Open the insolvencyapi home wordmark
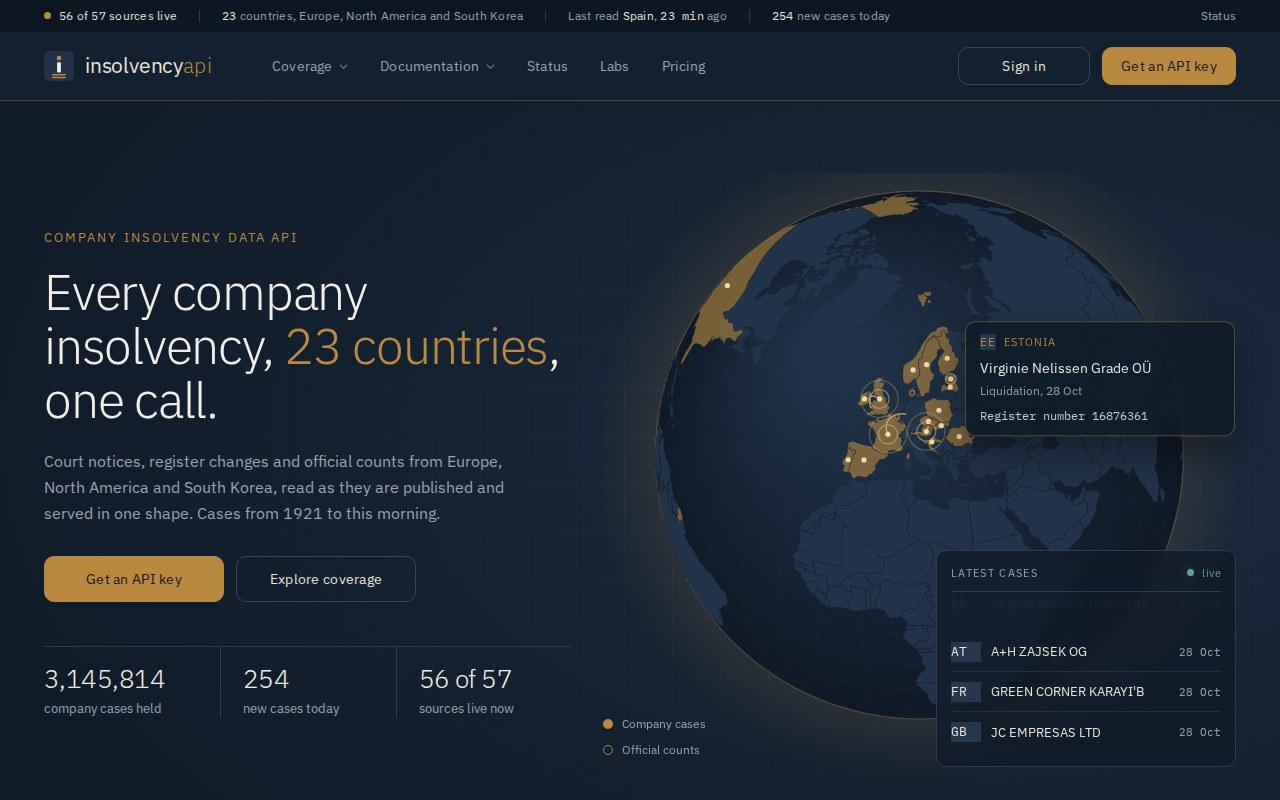The width and height of the screenshot is (1280, 800). point(148,66)
